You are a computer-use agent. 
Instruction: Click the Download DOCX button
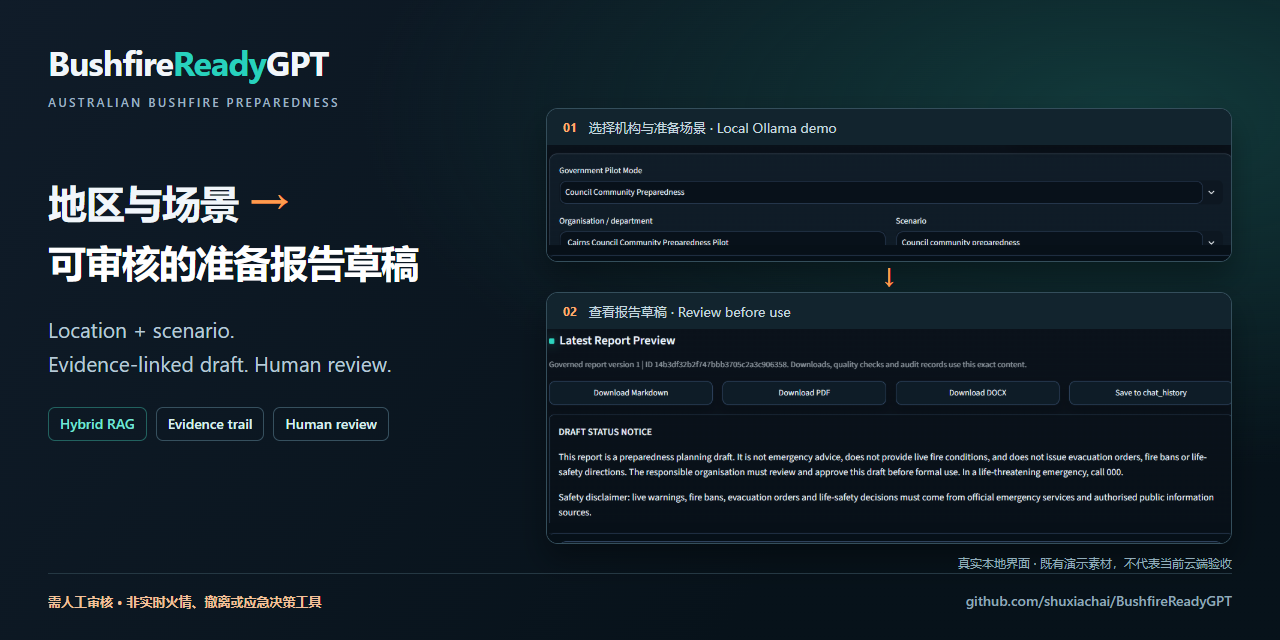(978, 393)
